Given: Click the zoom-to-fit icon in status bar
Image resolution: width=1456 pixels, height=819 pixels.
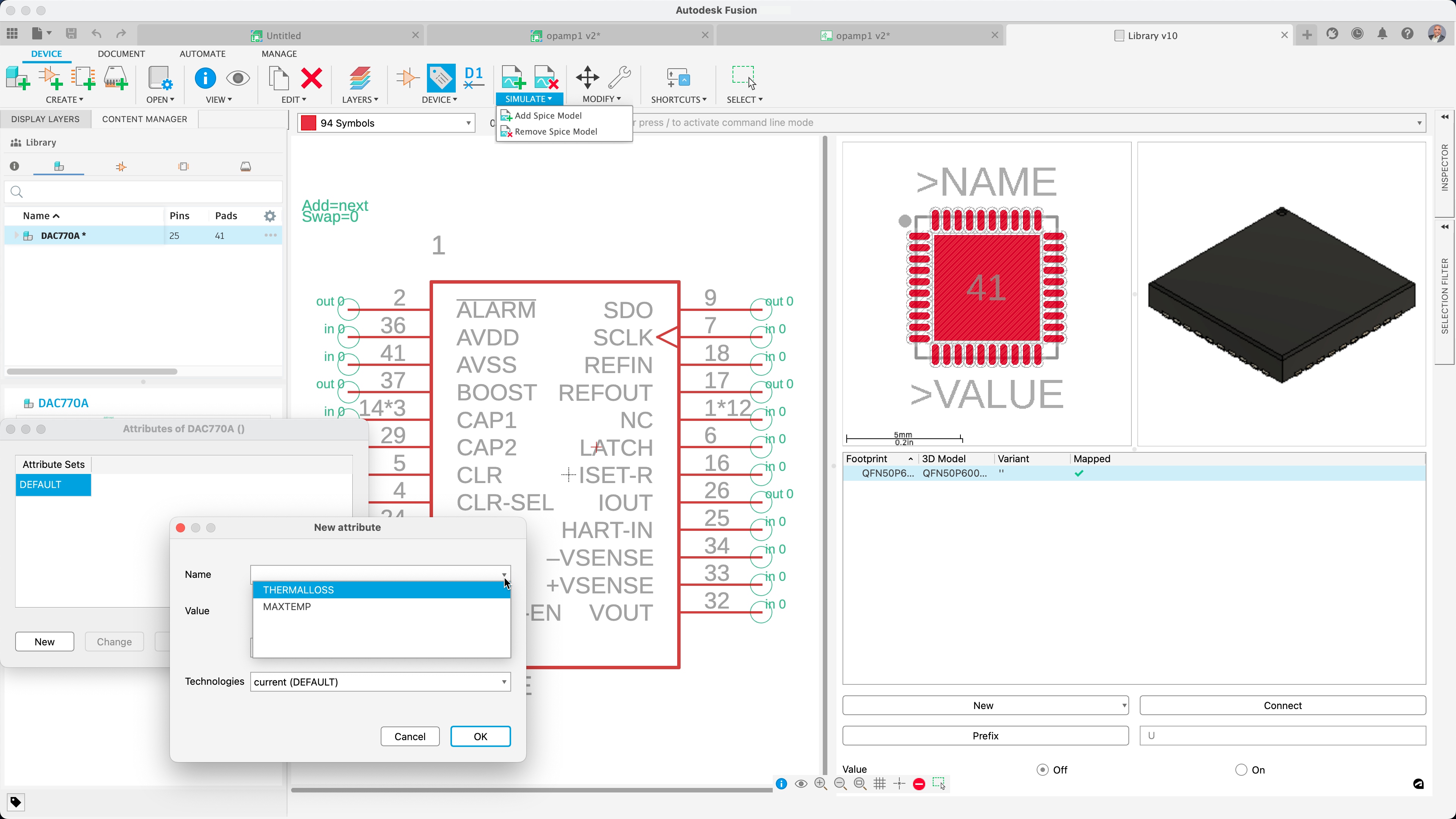Looking at the screenshot, I should [859, 784].
